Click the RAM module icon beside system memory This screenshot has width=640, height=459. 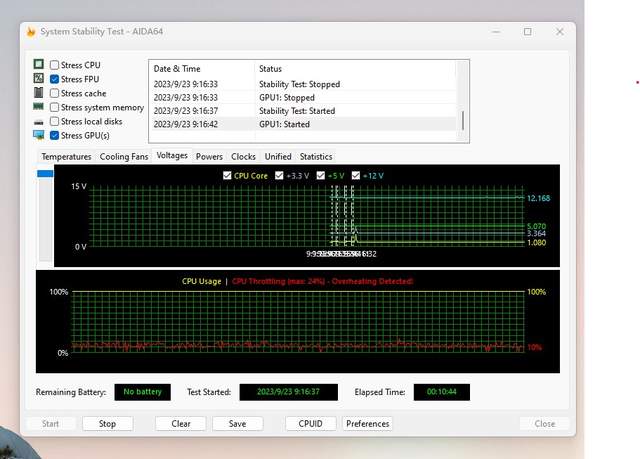coord(38,106)
